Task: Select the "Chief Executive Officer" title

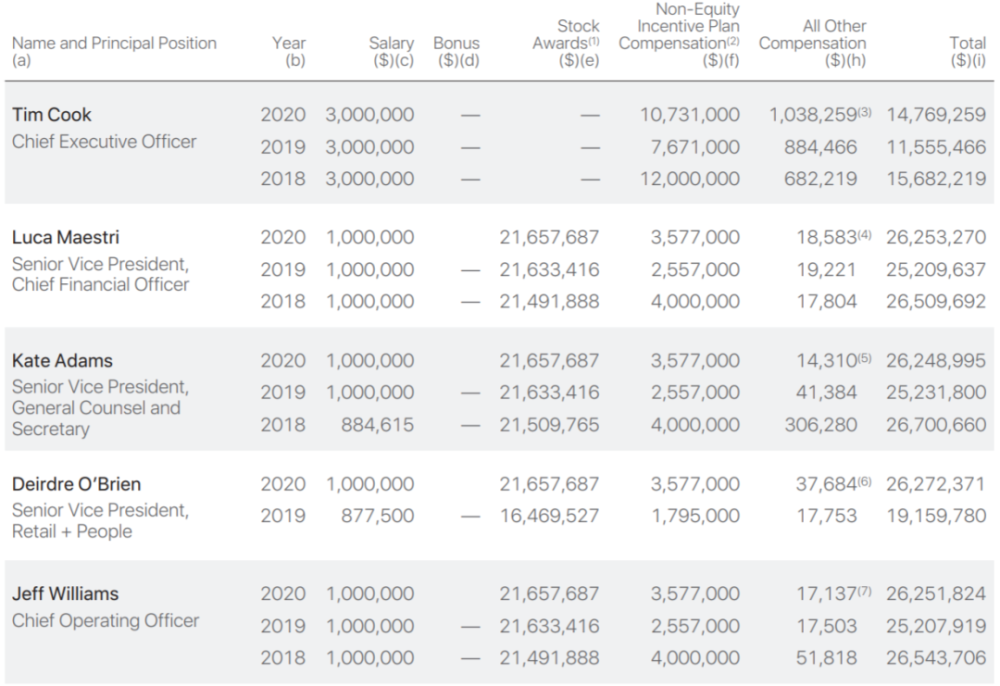Action: [x=104, y=142]
